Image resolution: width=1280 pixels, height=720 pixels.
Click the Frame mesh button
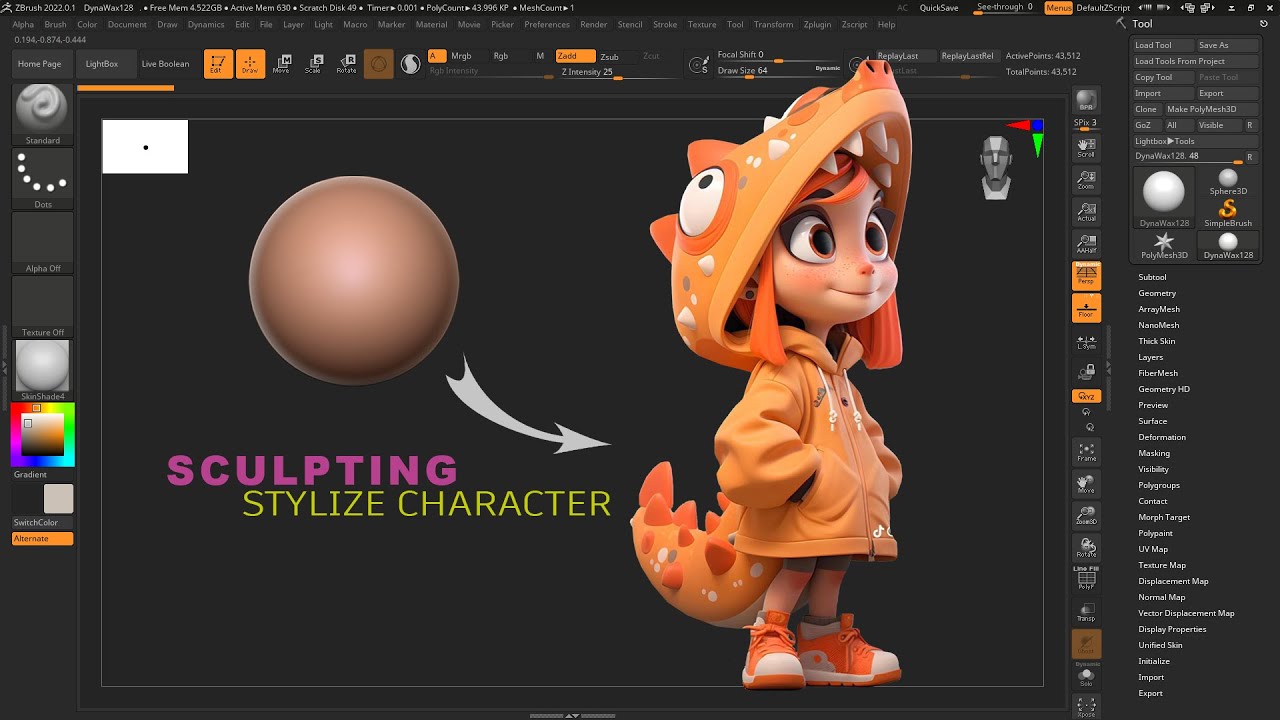pyautogui.click(x=1086, y=452)
